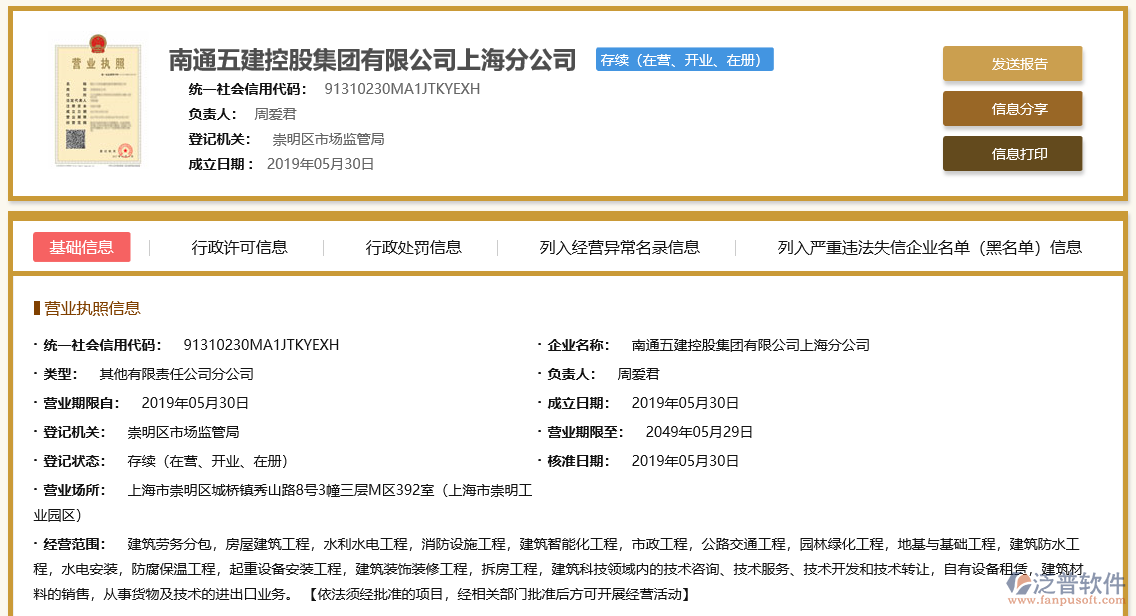Click 登记状态 value 存续（在营、开业、在册）
Viewport: 1136px width, 616px height.
tap(209, 461)
